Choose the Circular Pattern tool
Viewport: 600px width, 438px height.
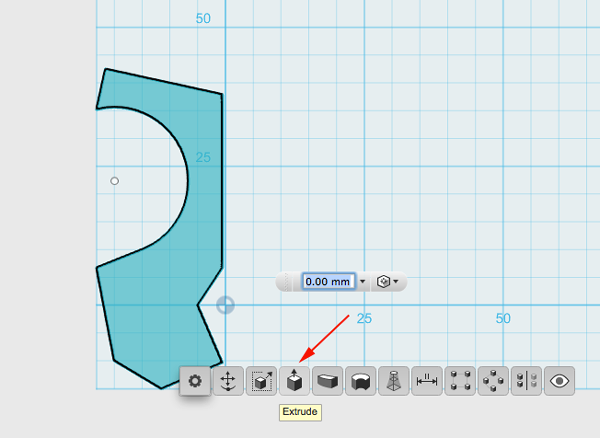(493, 381)
